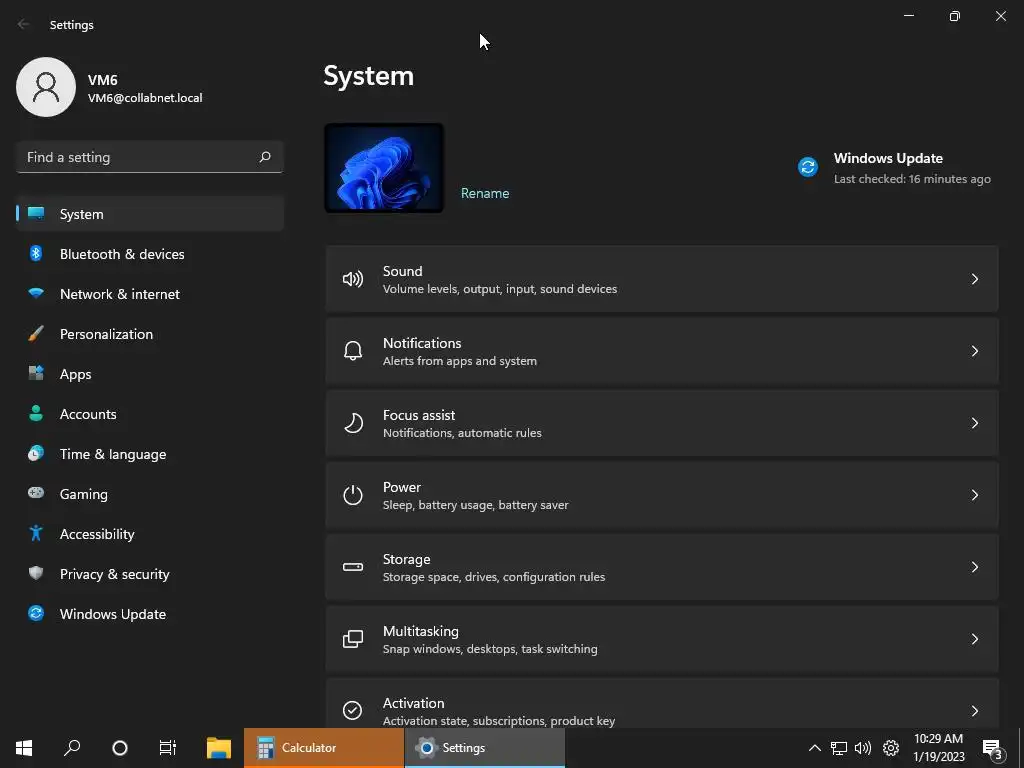Screen dimensions: 1024x768
Task: Open the Sound settings title
Action: [x=402, y=270]
